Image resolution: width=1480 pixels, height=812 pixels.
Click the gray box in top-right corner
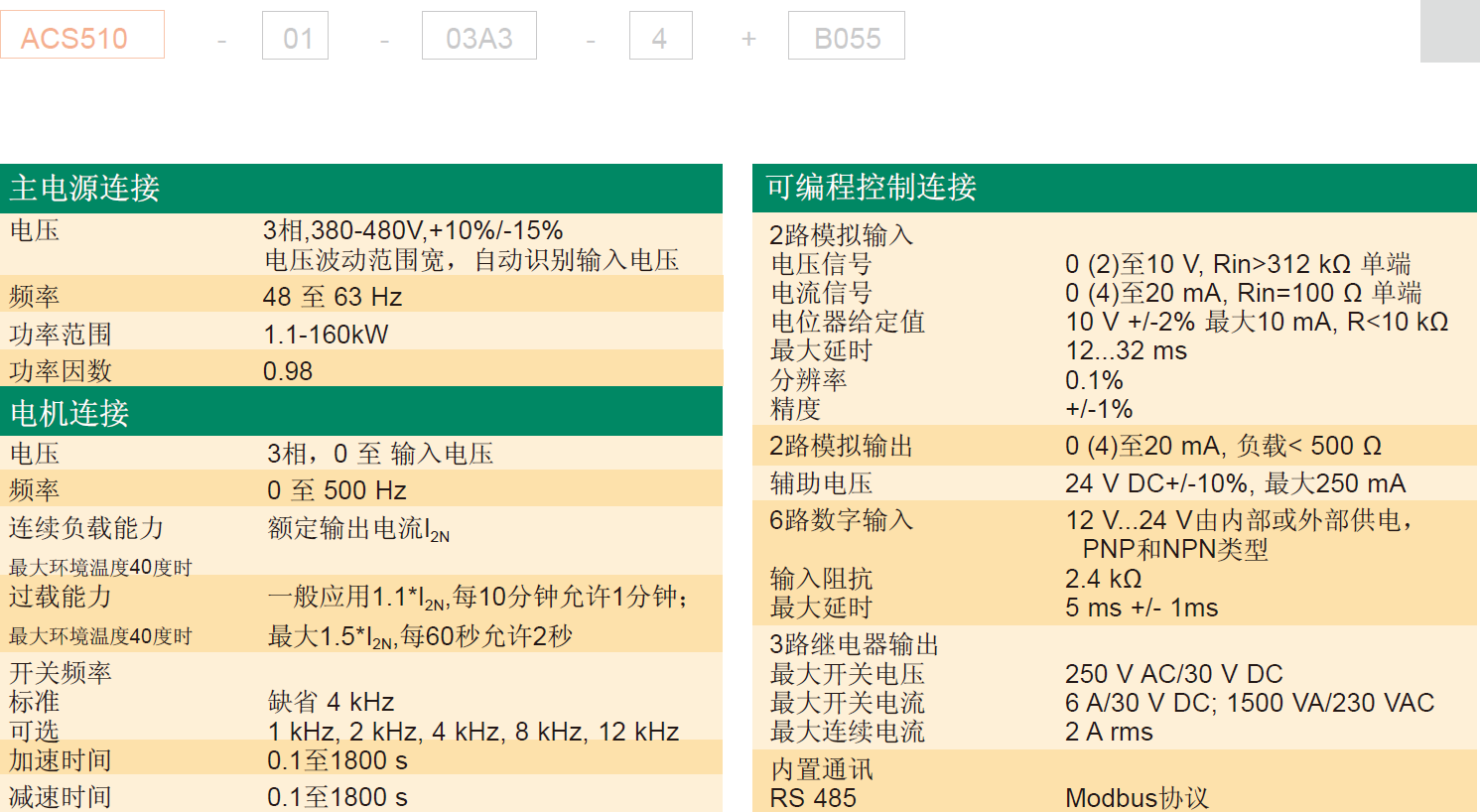tap(1450, 31)
